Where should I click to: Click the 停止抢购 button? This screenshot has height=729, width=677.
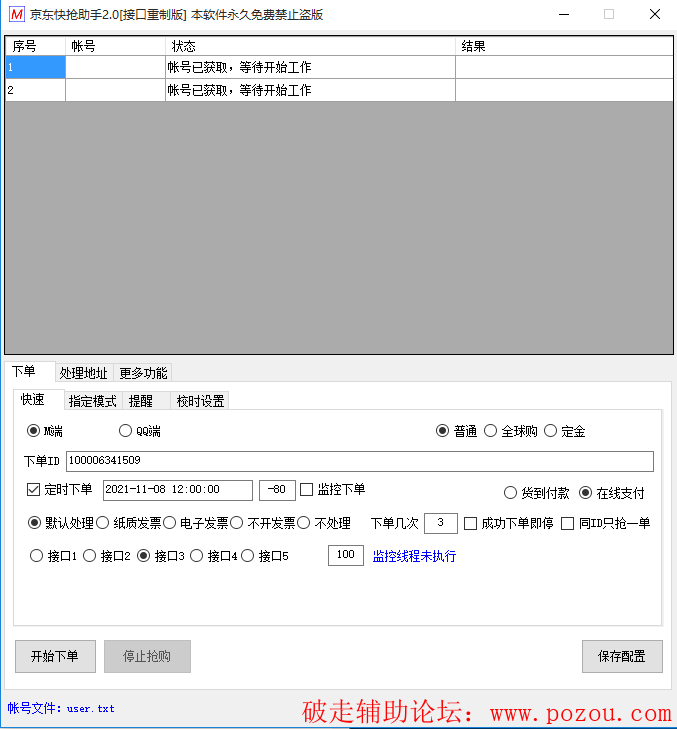(147, 656)
